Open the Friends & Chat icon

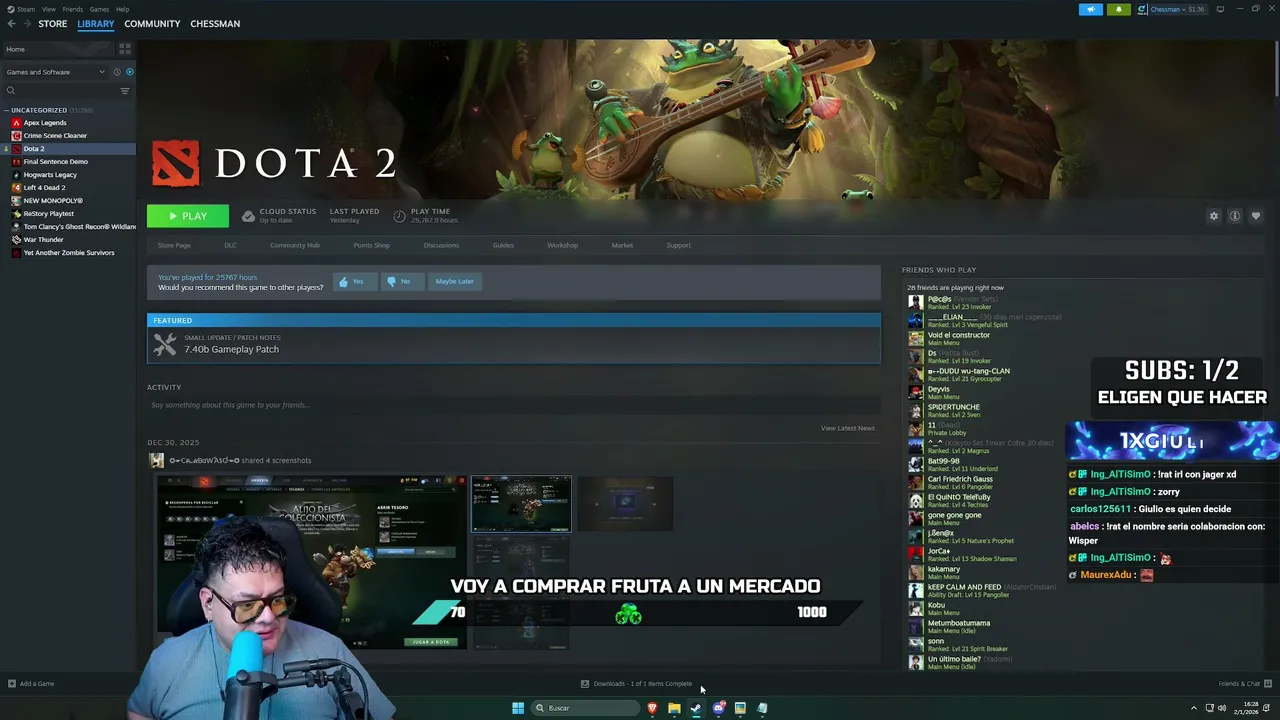pos(1268,684)
